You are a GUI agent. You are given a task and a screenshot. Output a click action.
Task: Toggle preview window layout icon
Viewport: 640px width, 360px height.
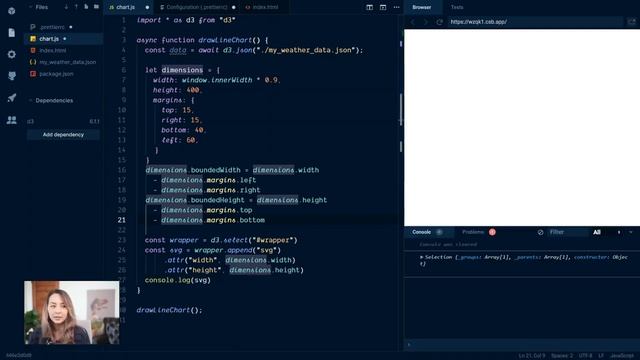click(x=383, y=7)
